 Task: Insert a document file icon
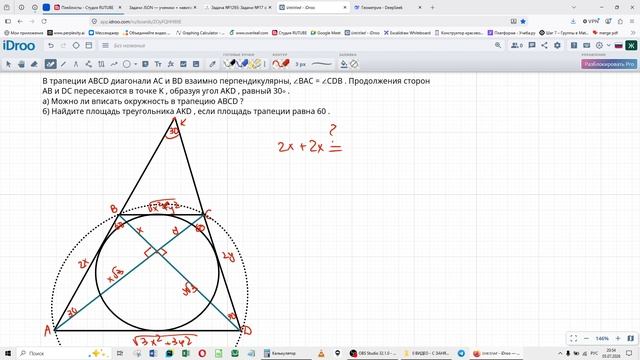pos(196,64)
